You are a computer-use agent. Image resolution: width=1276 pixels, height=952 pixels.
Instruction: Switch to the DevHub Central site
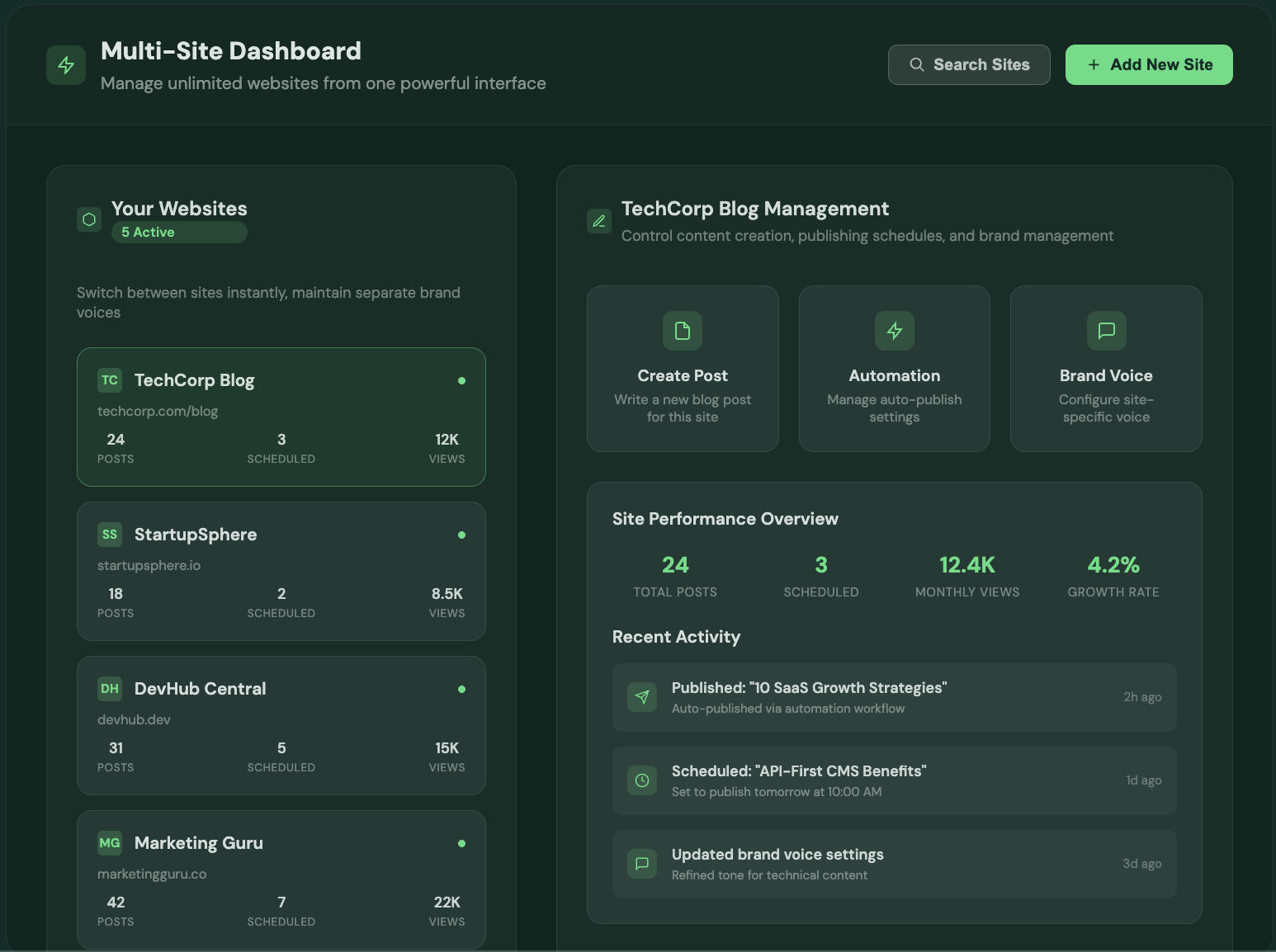(x=281, y=725)
